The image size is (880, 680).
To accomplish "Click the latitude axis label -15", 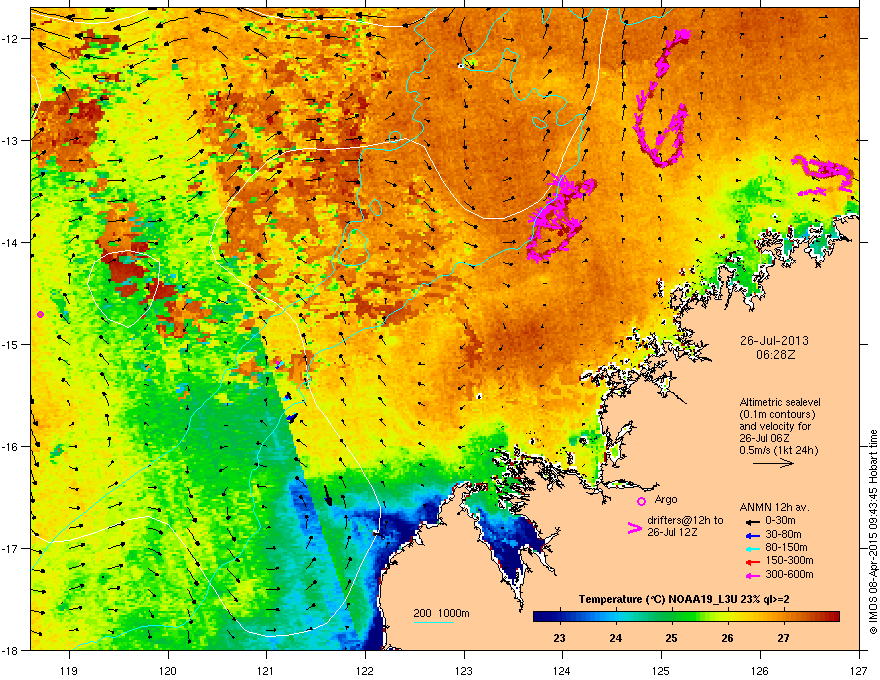I will click(x=11, y=344).
